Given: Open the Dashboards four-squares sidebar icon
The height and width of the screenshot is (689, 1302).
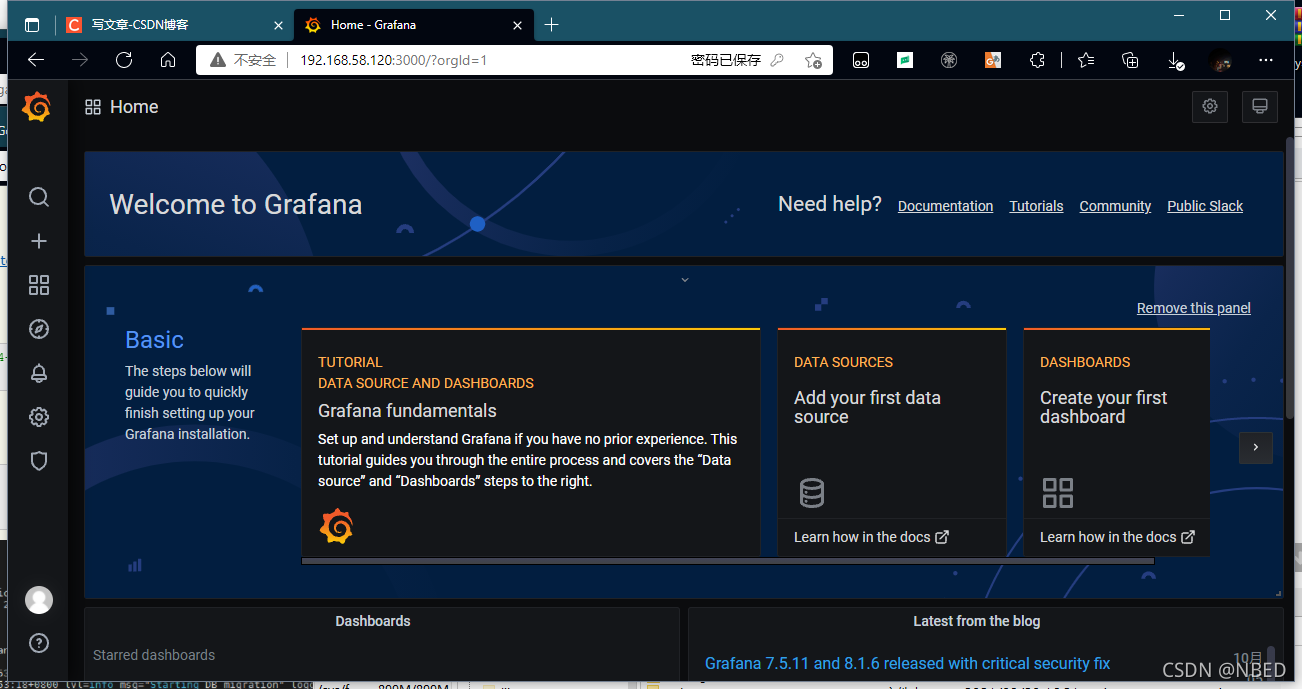Looking at the screenshot, I should coord(39,285).
